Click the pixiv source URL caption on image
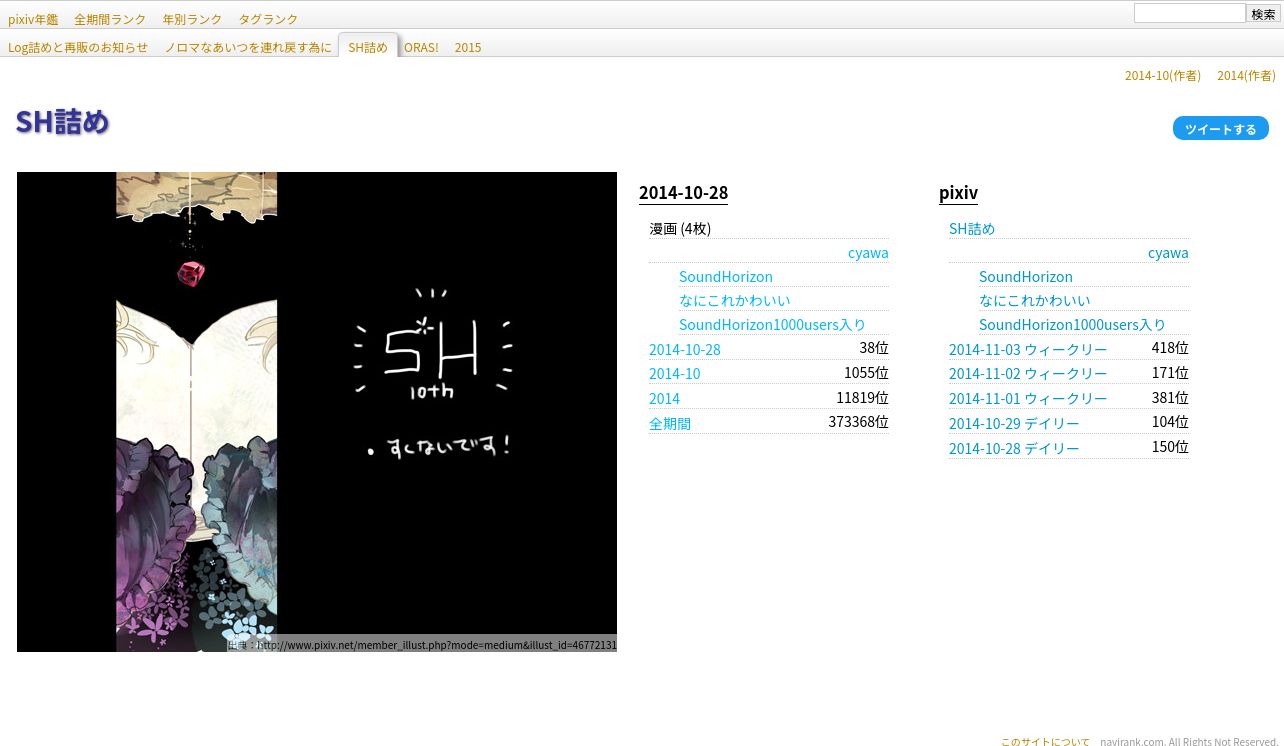Viewport: 1284px width, 746px height. (x=421, y=645)
